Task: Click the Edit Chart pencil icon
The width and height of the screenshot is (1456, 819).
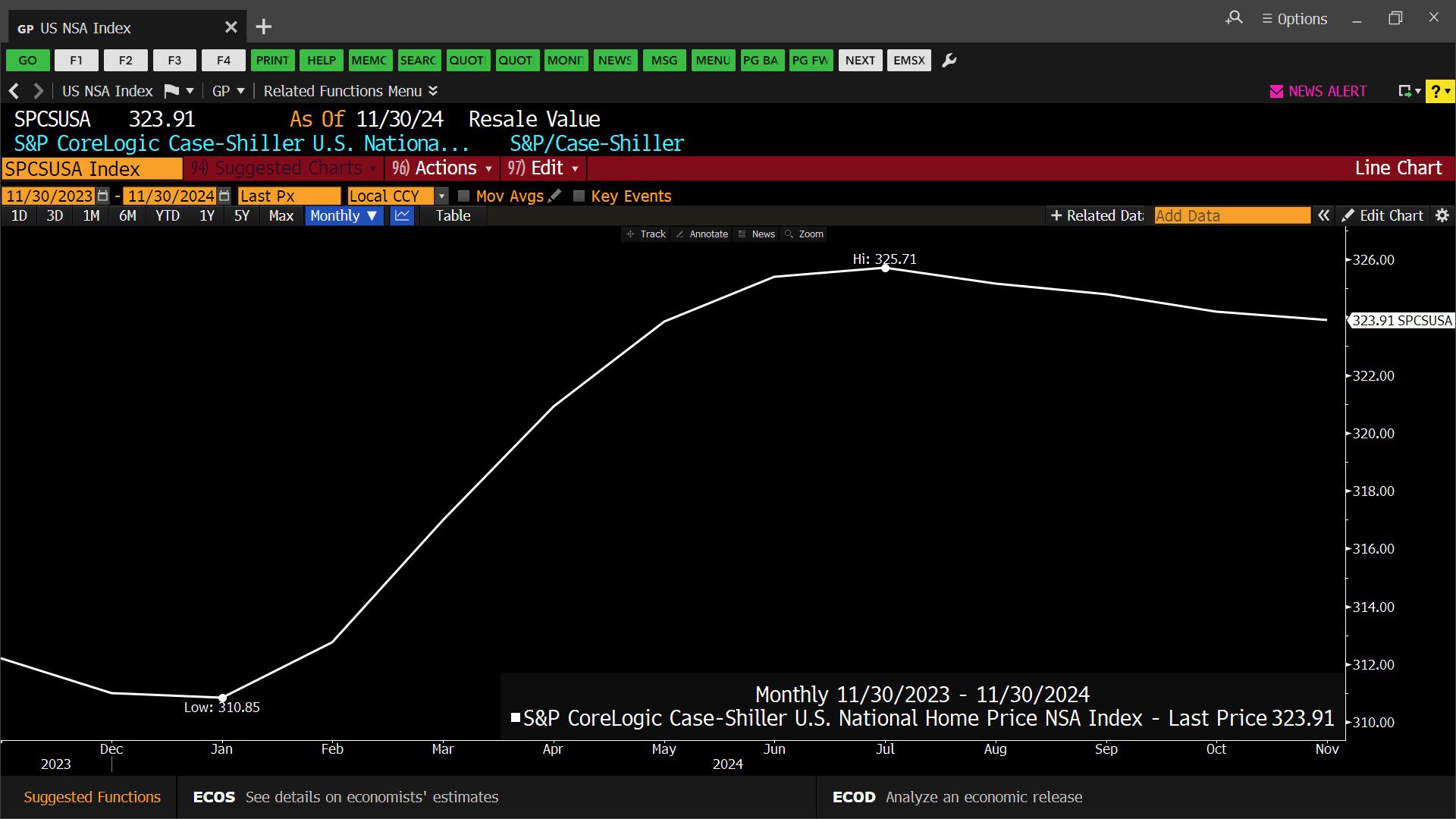Action: pyautogui.click(x=1348, y=216)
